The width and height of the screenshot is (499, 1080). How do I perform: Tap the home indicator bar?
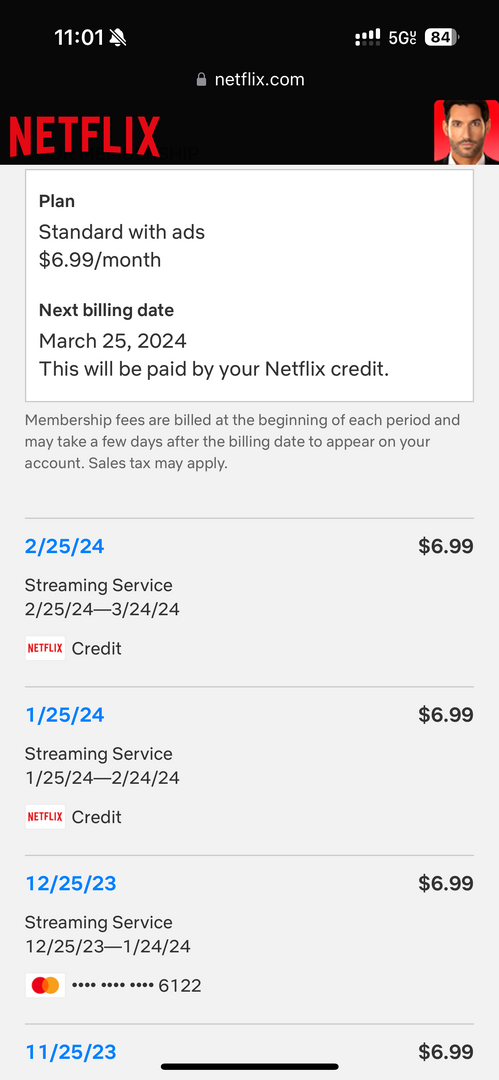click(250, 1066)
